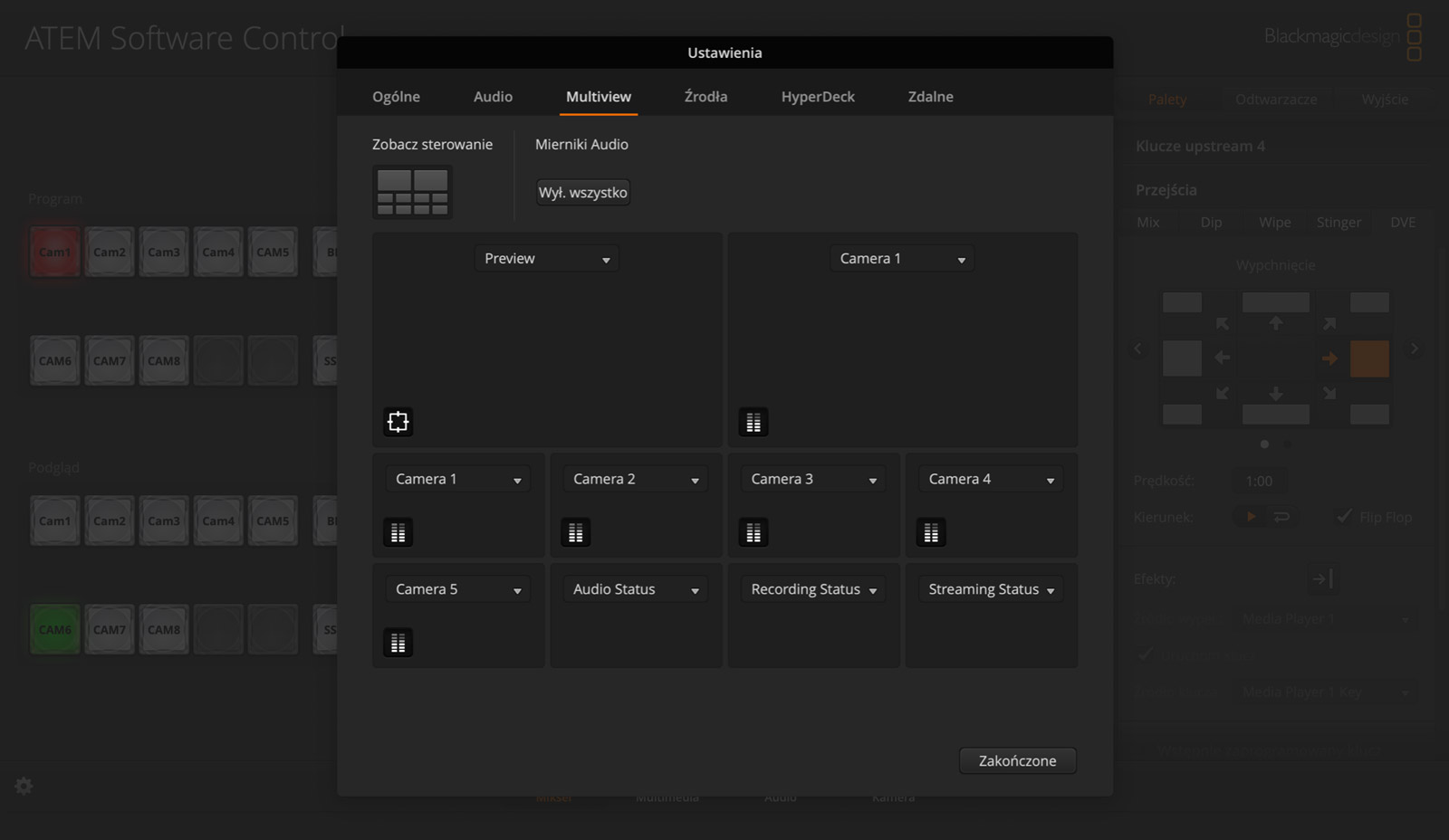Toggle audio meter in small Camera 1 window

coord(398,533)
